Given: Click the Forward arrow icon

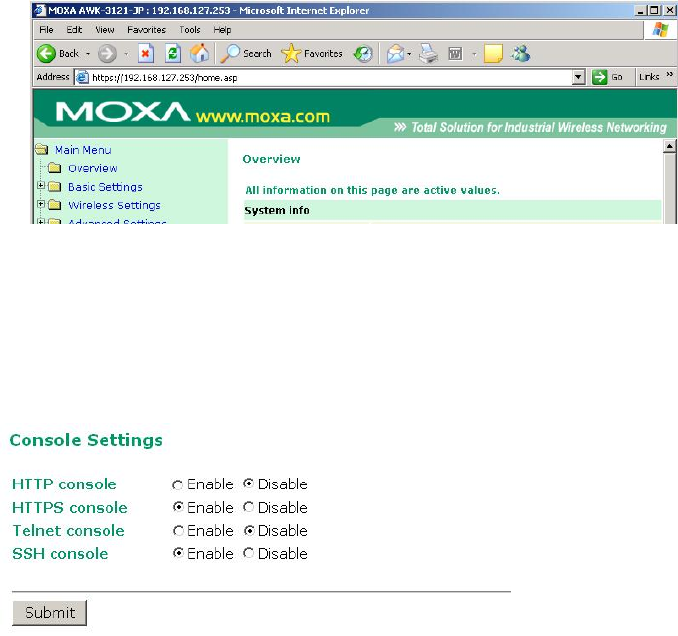Looking at the screenshot, I should [x=107, y=54].
